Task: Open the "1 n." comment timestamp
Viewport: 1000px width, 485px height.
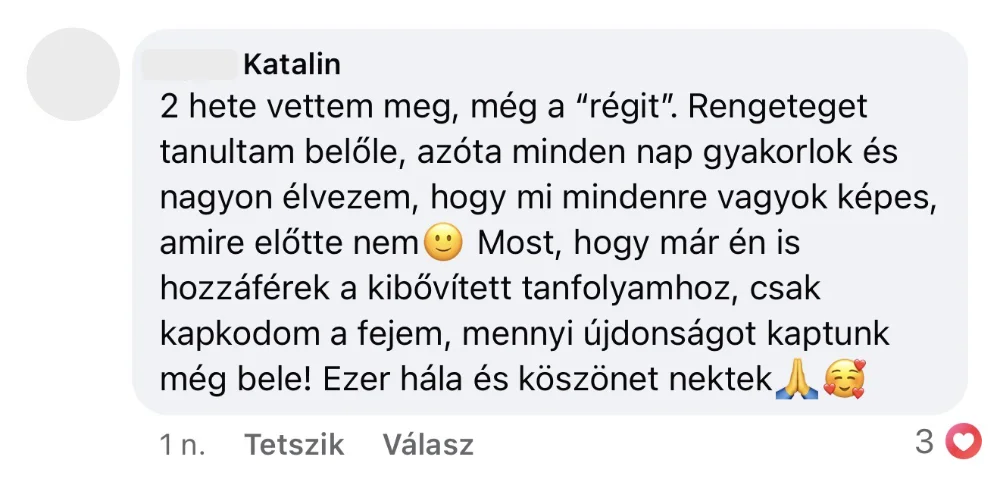Action: coord(183,444)
